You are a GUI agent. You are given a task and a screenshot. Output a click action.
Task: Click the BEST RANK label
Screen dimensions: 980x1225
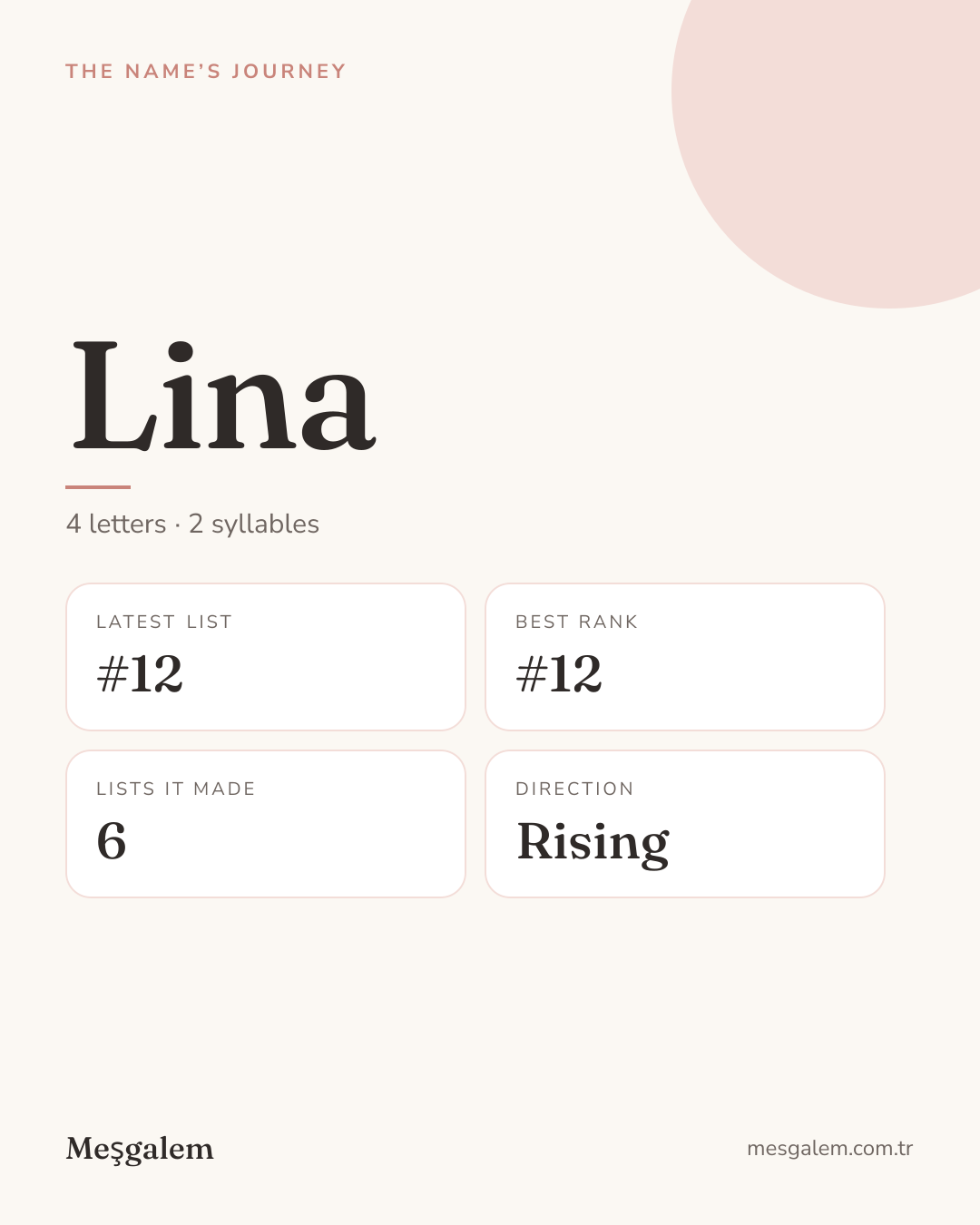pyautogui.click(x=577, y=622)
